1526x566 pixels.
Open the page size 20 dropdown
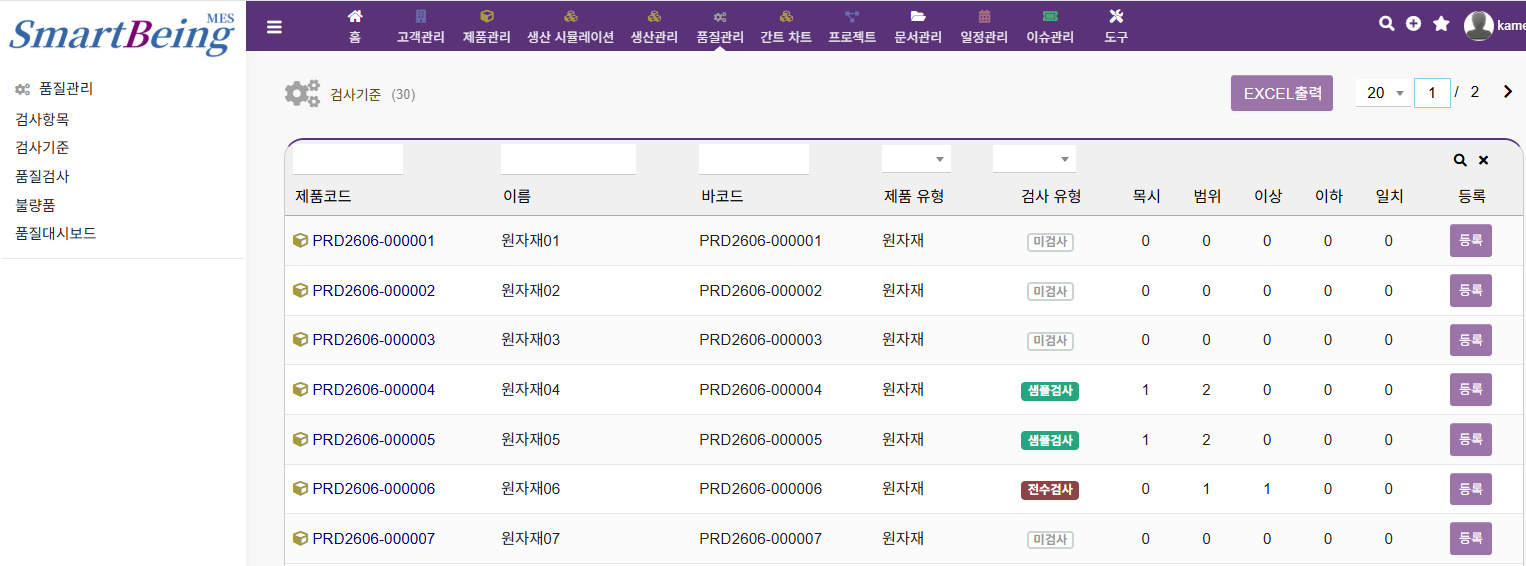1383,92
